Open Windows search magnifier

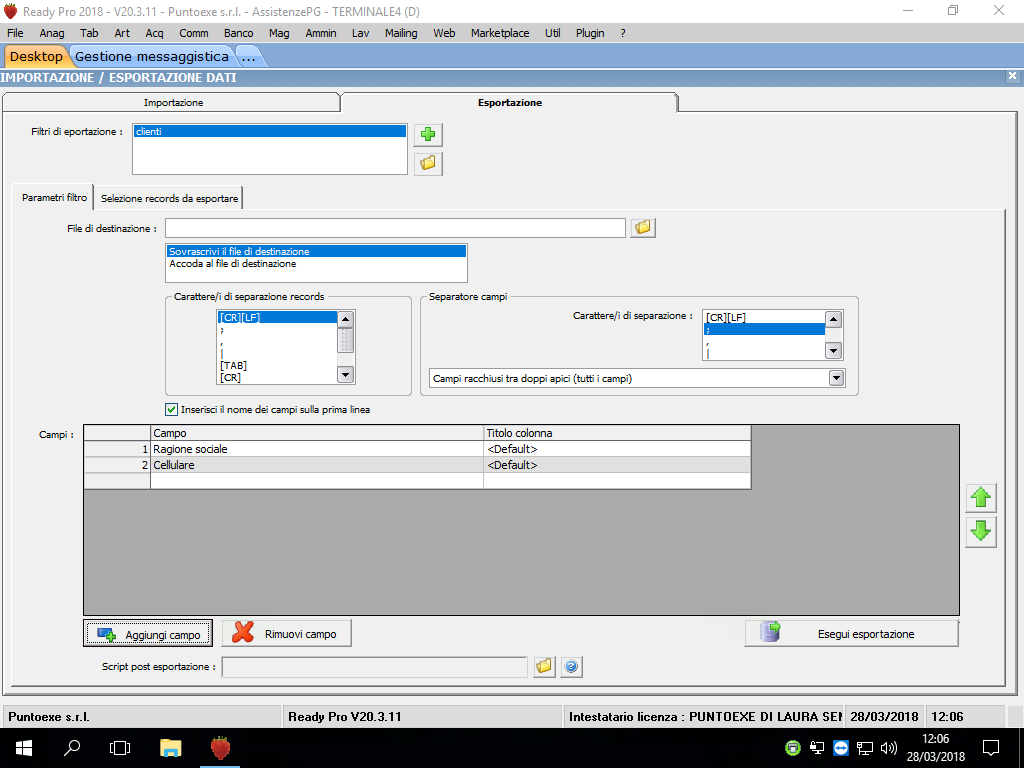[x=71, y=748]
